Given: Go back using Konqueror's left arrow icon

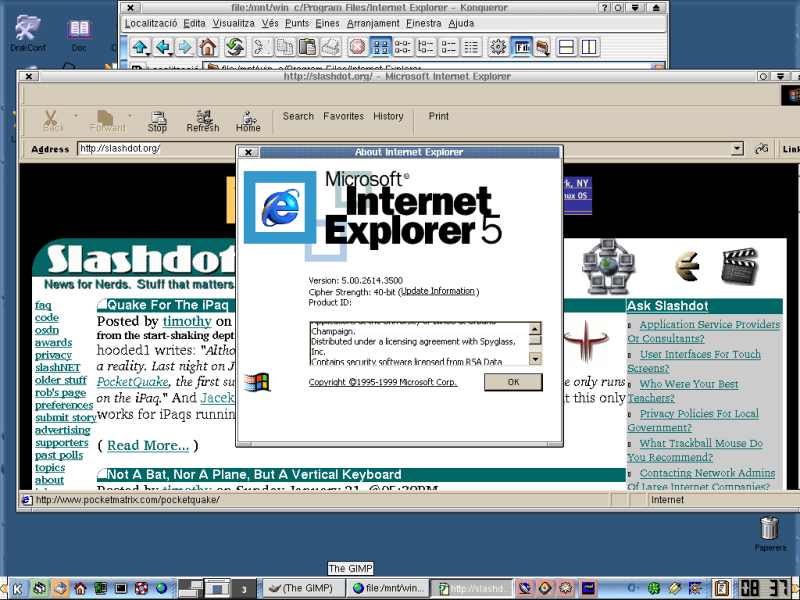Looking at the screenshot, I should 163,47.
